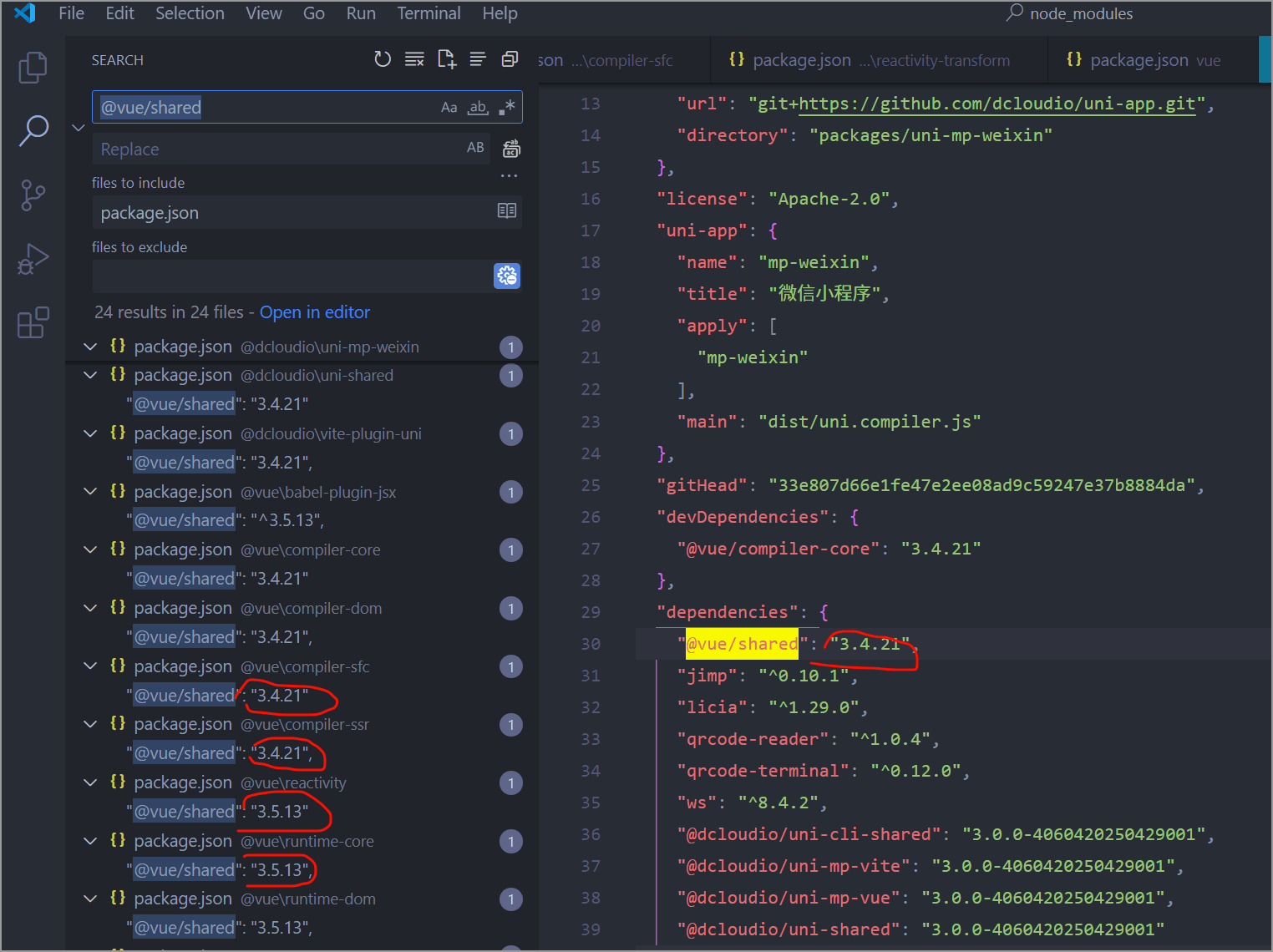Collapse package.json @vue\babel-plugin-jsx result
The image size is (1273, 952).
(90, 492)
